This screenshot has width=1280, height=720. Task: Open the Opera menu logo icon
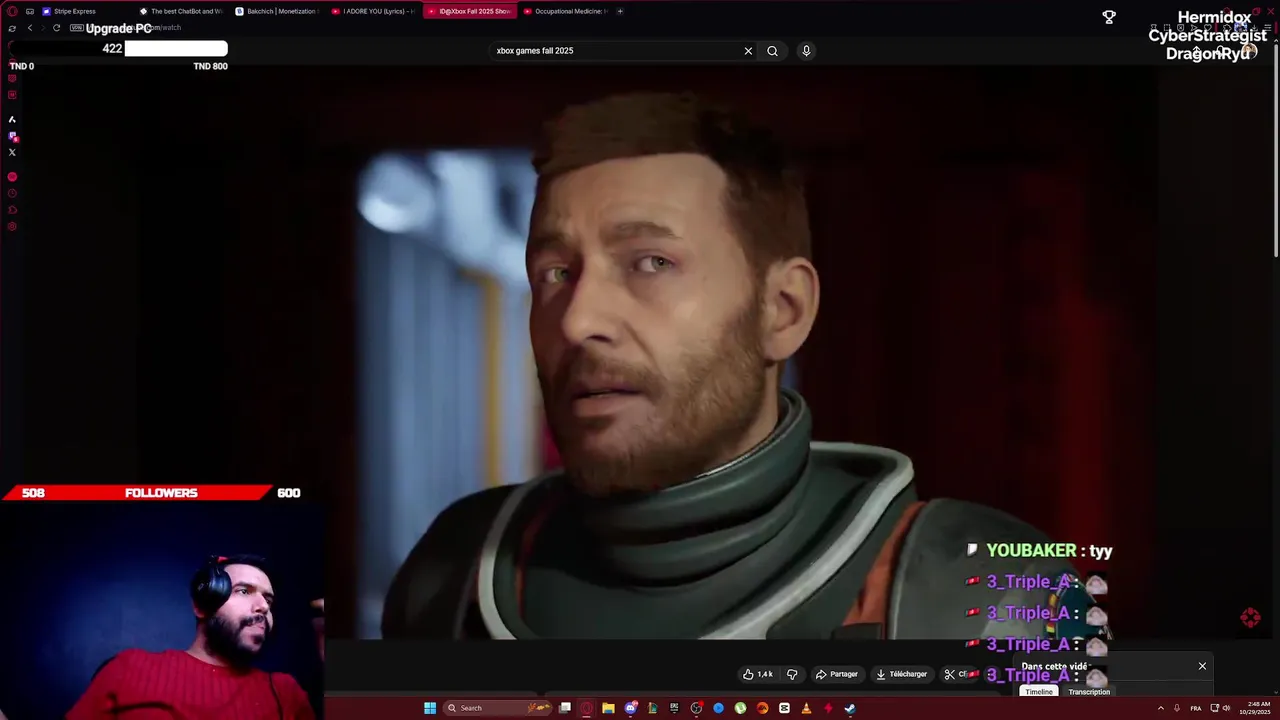12,11
